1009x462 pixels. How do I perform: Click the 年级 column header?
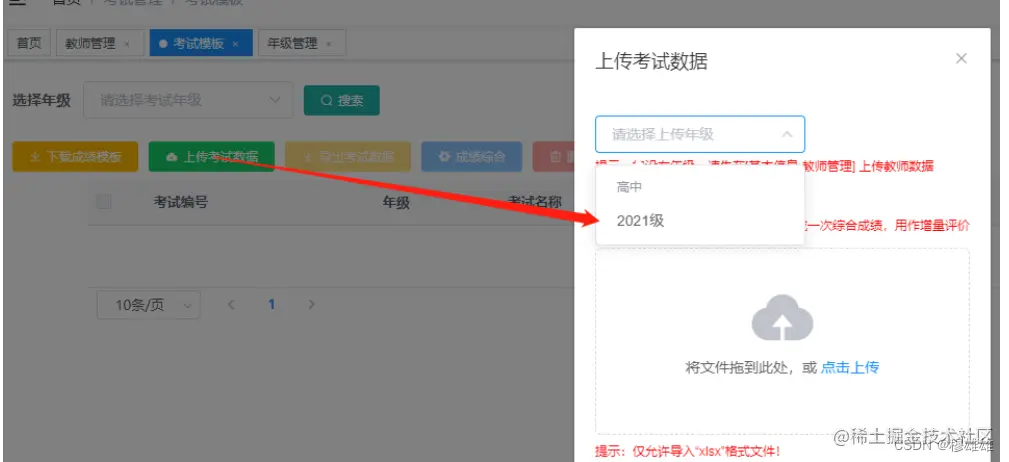pos(396,203)
